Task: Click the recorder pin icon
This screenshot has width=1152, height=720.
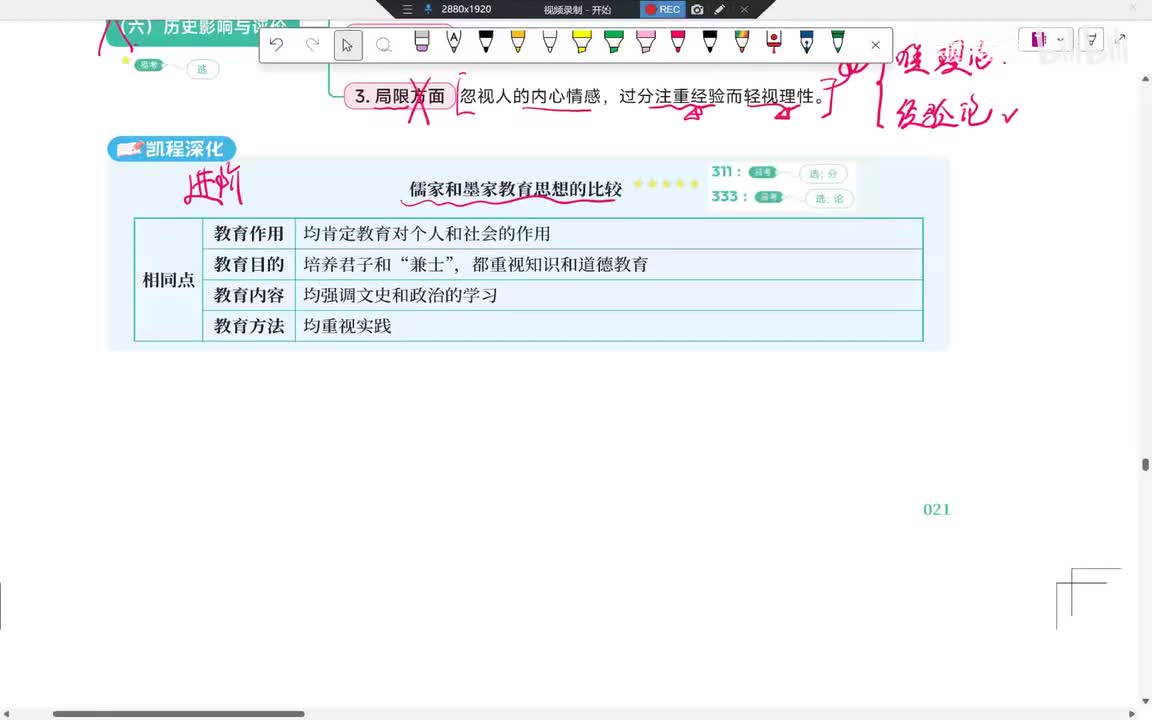Action: point(428,10)
